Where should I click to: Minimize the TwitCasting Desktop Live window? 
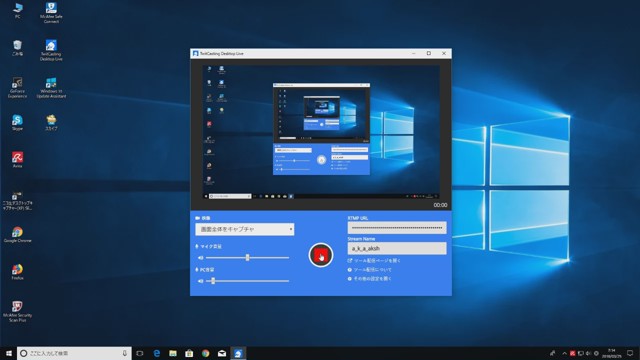click(413, 53)
